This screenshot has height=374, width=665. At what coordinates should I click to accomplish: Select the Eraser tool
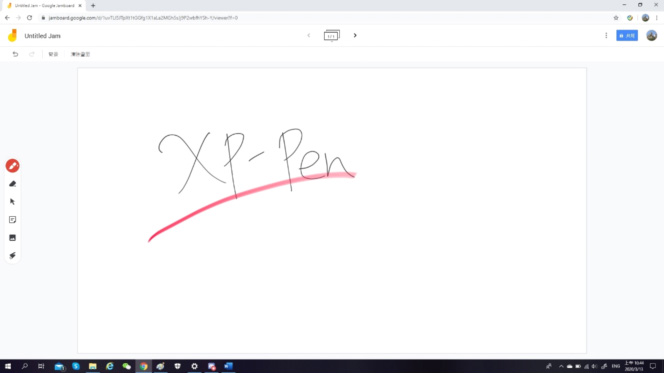[12, 184]
